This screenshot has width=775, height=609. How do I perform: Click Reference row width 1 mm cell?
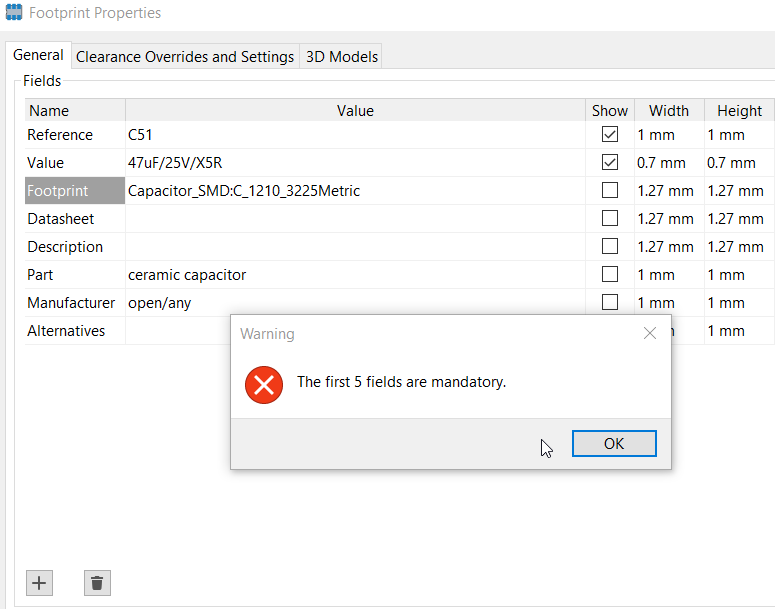tap(669, 135)
